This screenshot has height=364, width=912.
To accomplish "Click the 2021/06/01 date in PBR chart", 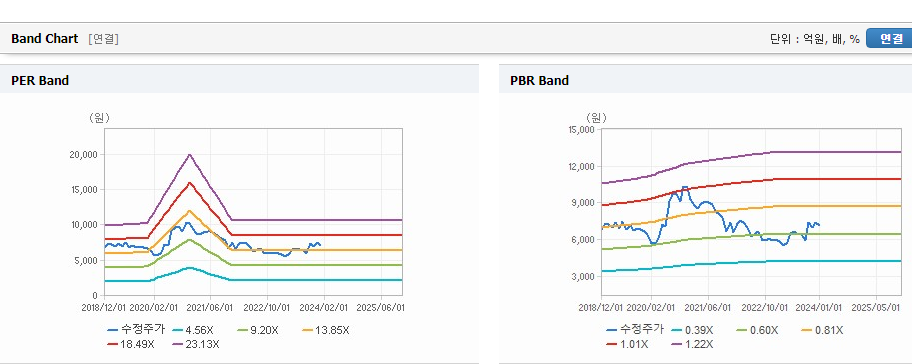I will tap(708, 307).
